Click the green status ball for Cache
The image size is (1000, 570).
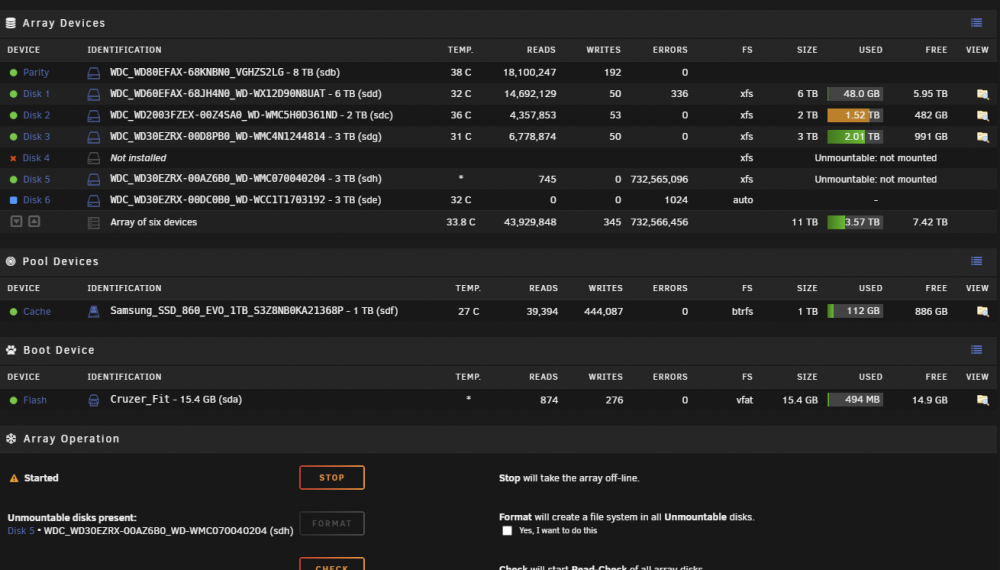point(13,311)
